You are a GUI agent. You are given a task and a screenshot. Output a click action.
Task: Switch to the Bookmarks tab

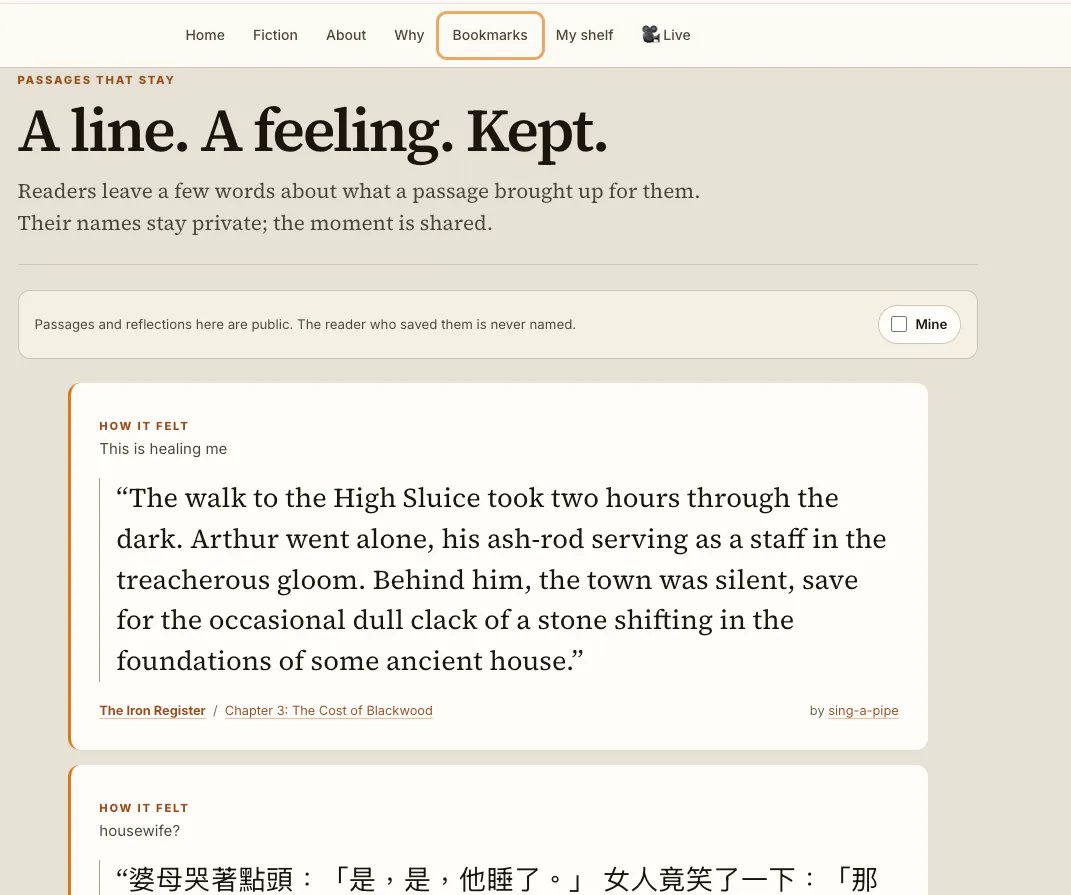pos(490,35)
